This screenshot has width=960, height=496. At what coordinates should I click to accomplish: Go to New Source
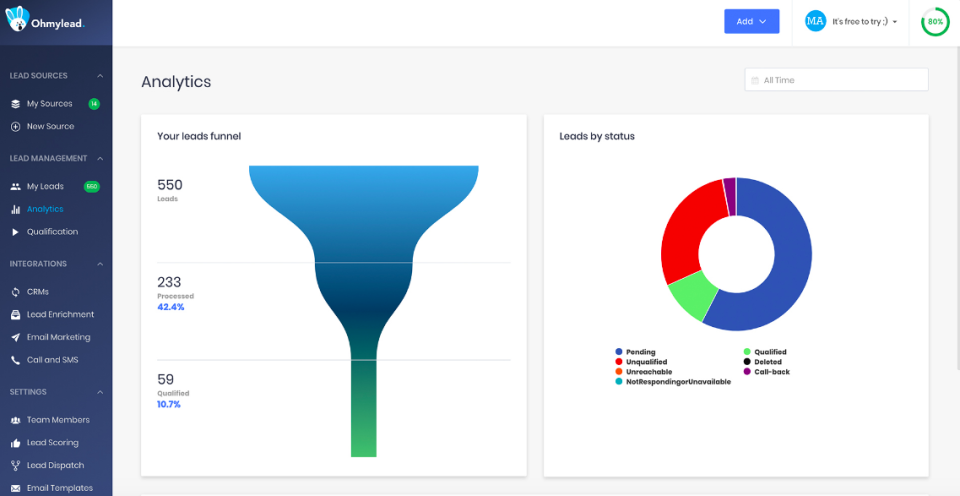(50, 127)
